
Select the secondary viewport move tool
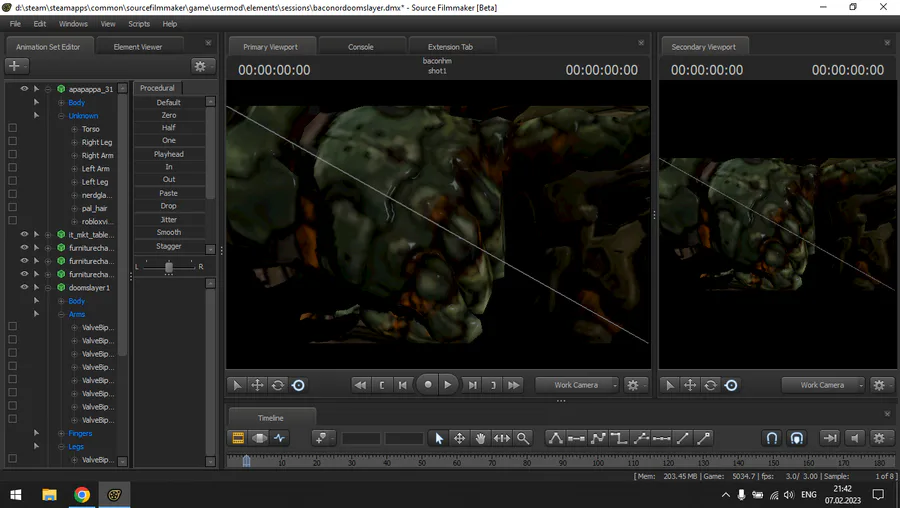pyautogui.click(x=690, y=385)
